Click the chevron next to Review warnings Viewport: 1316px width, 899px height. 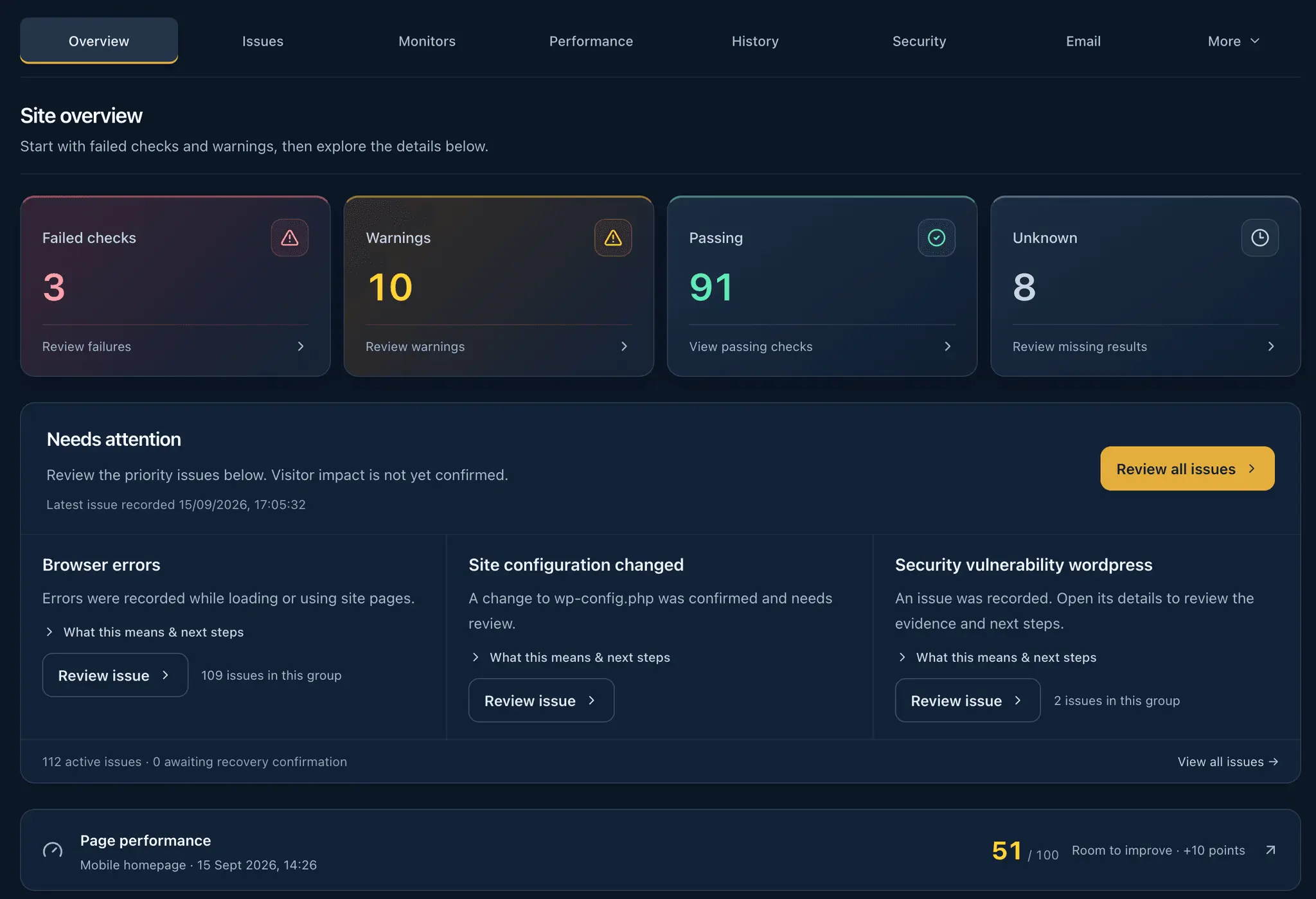624,346
